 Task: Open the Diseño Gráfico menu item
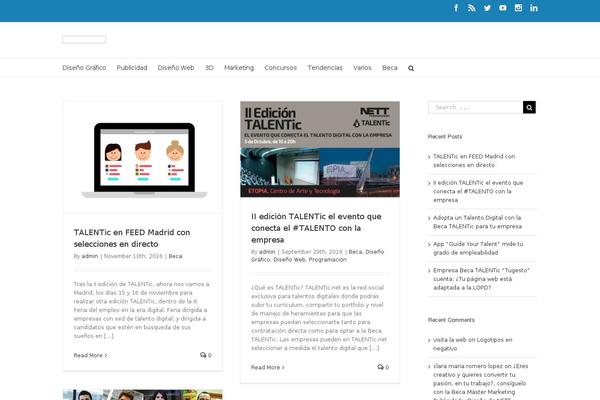coord(84,68)
